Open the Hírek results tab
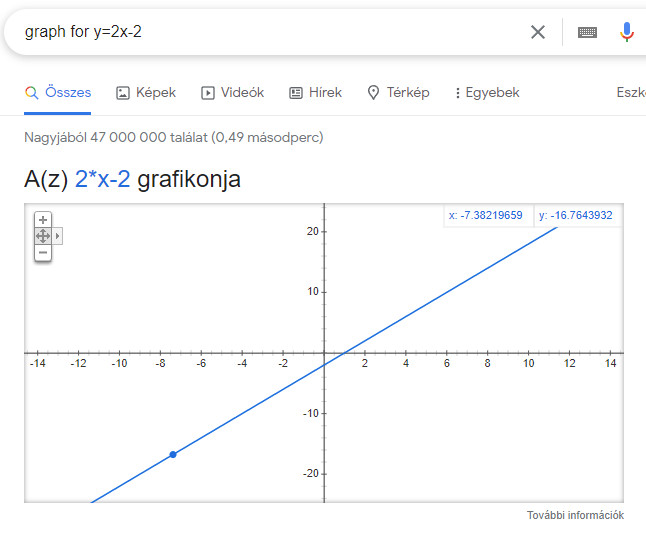Image resolution: width=646 pixels, height=539 pixels. point(315,93)
